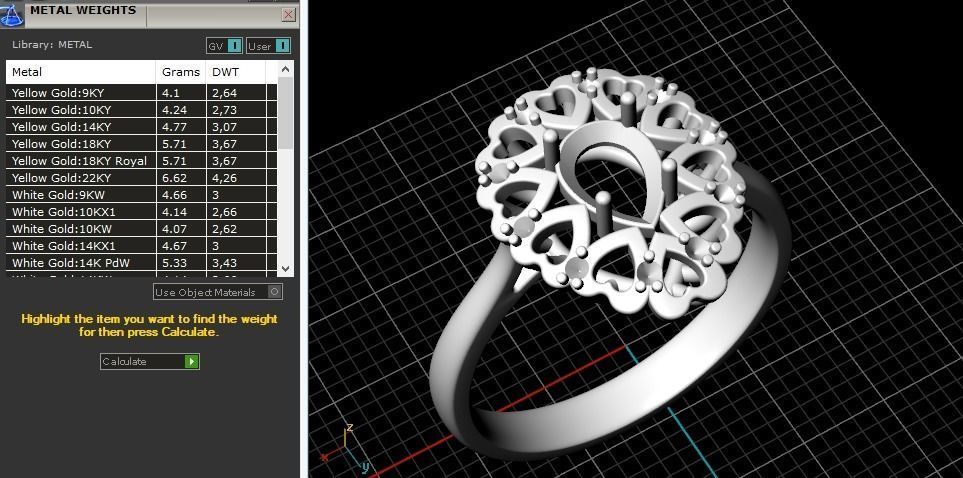Screen dimensions: 963x478
Task: Select the White Gold:14KX1 row
Action: 142,246
